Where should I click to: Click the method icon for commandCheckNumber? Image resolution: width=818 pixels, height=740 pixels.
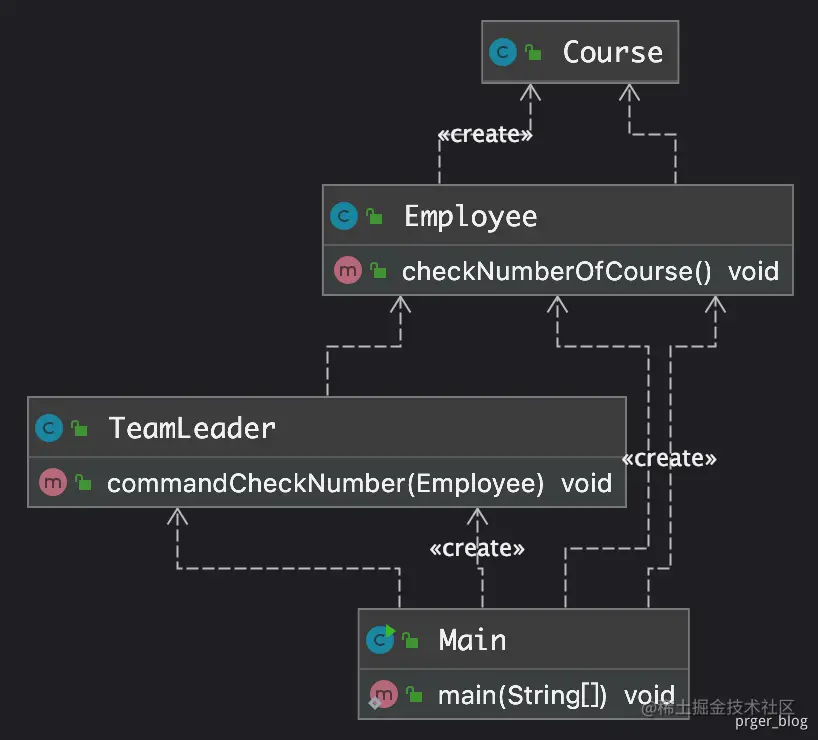tap(53, 482)
